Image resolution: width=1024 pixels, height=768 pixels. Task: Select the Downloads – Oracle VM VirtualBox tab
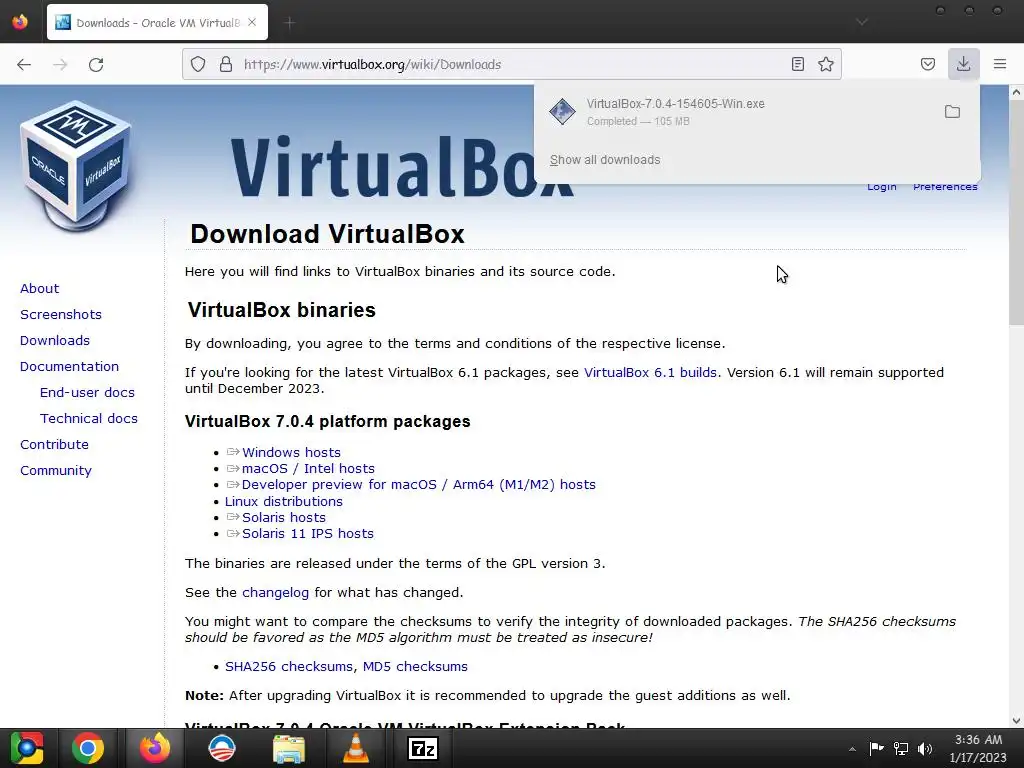(157, 22)
